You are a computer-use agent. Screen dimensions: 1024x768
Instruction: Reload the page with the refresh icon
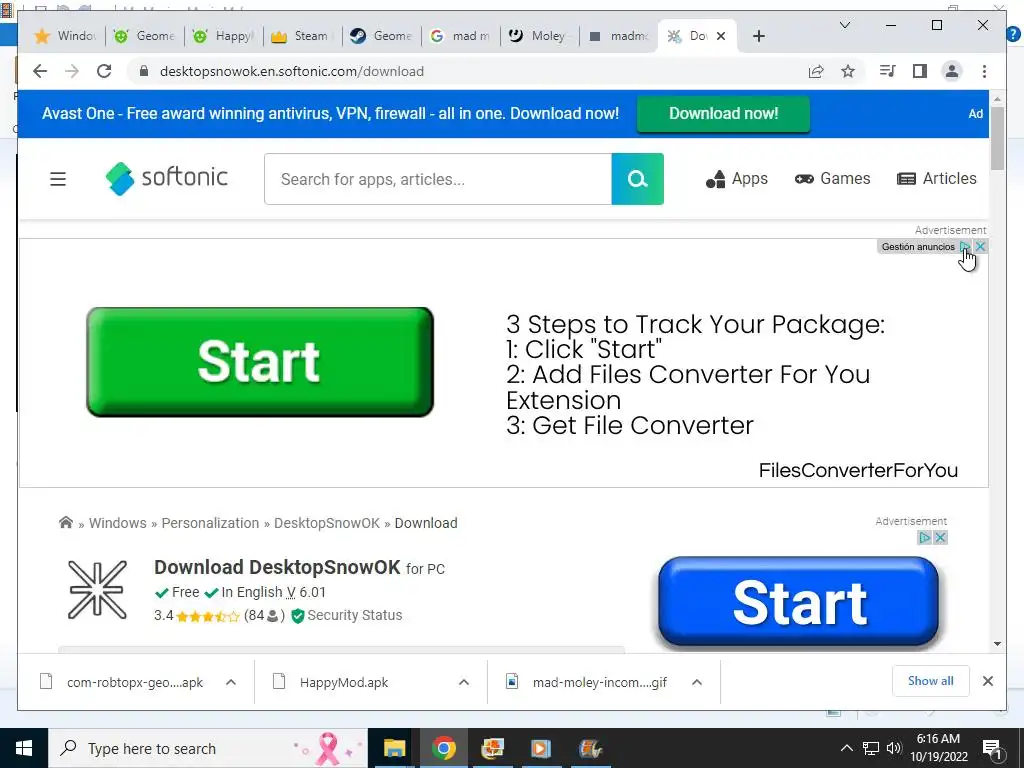(x=104, y=71)
